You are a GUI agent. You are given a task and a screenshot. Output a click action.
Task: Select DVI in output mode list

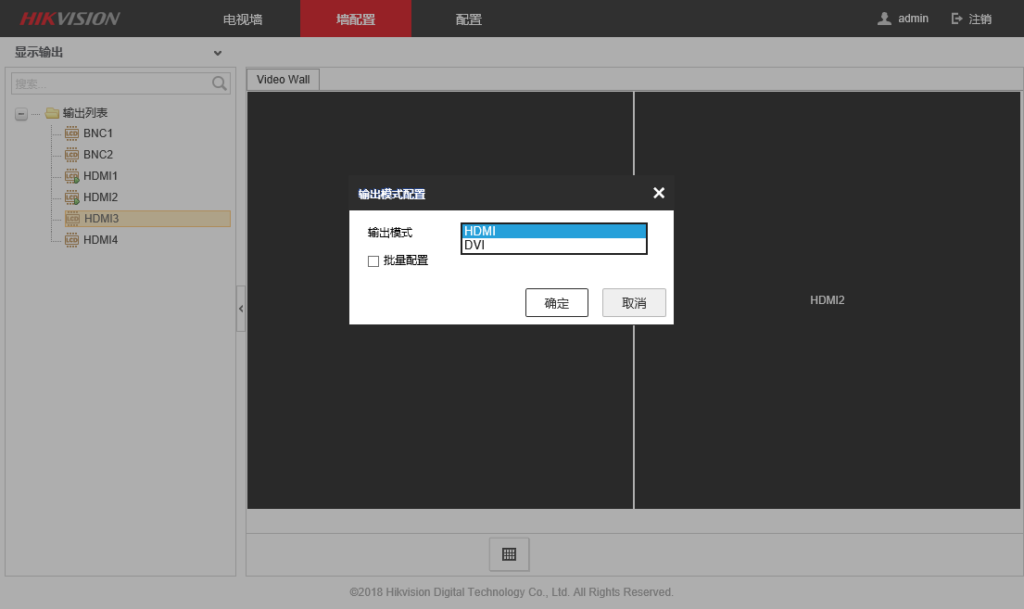(x=553, y=245)
